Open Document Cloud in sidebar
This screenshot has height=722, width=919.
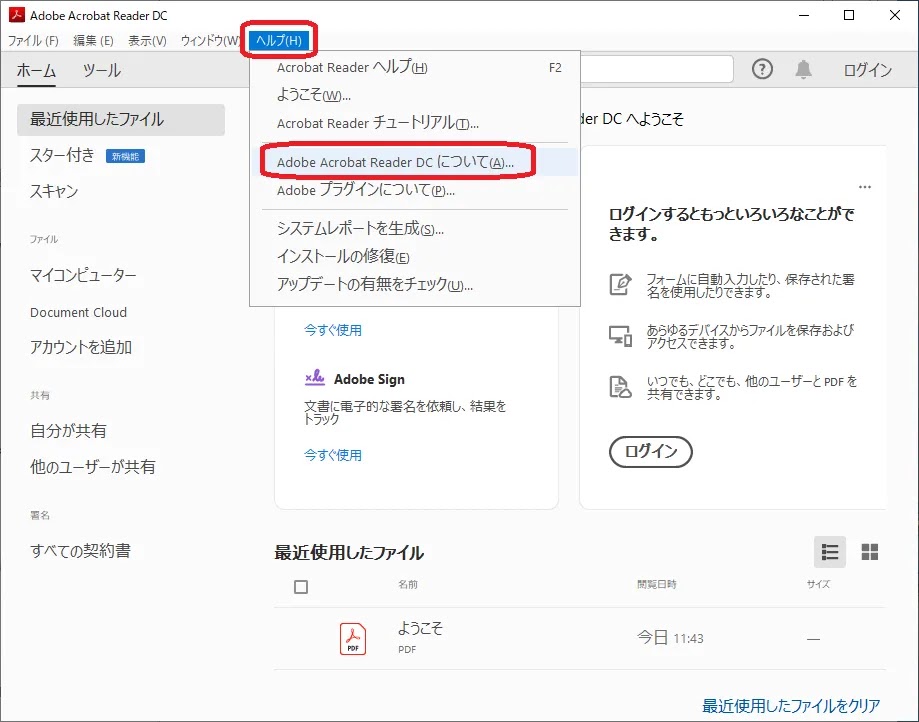[79, 312]
